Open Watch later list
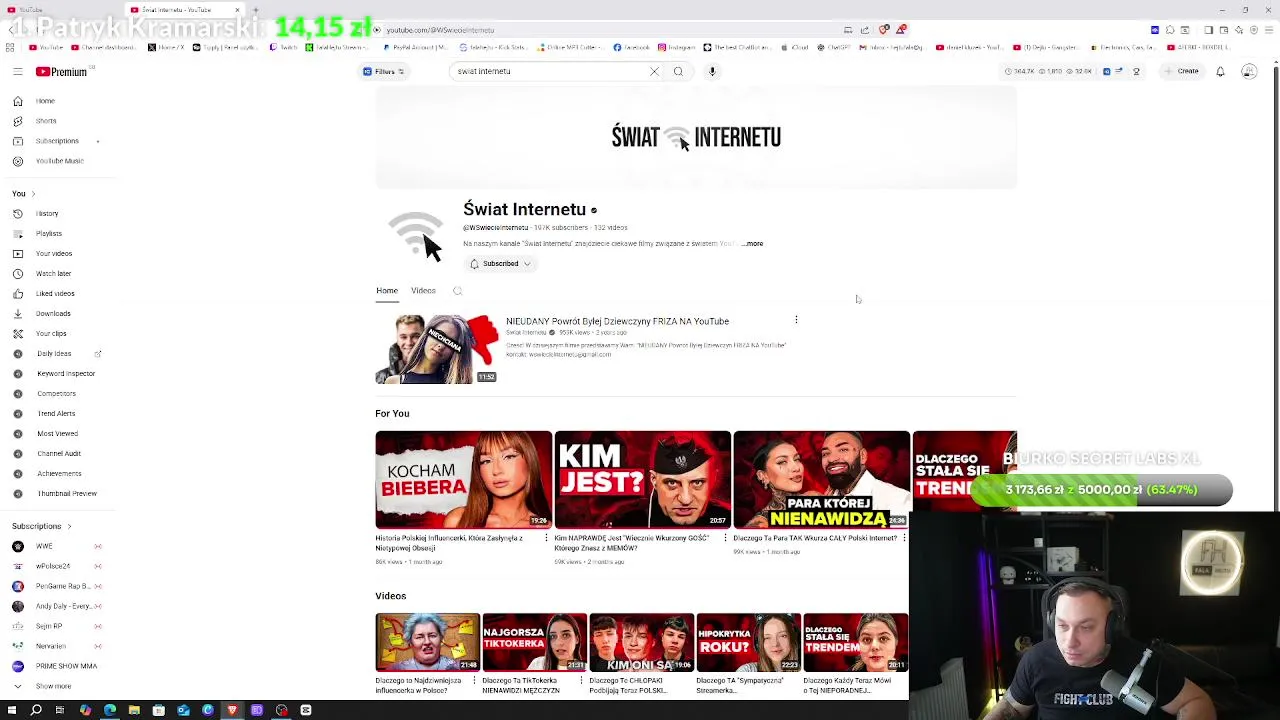1280x720 pixels. pos(53,273)
